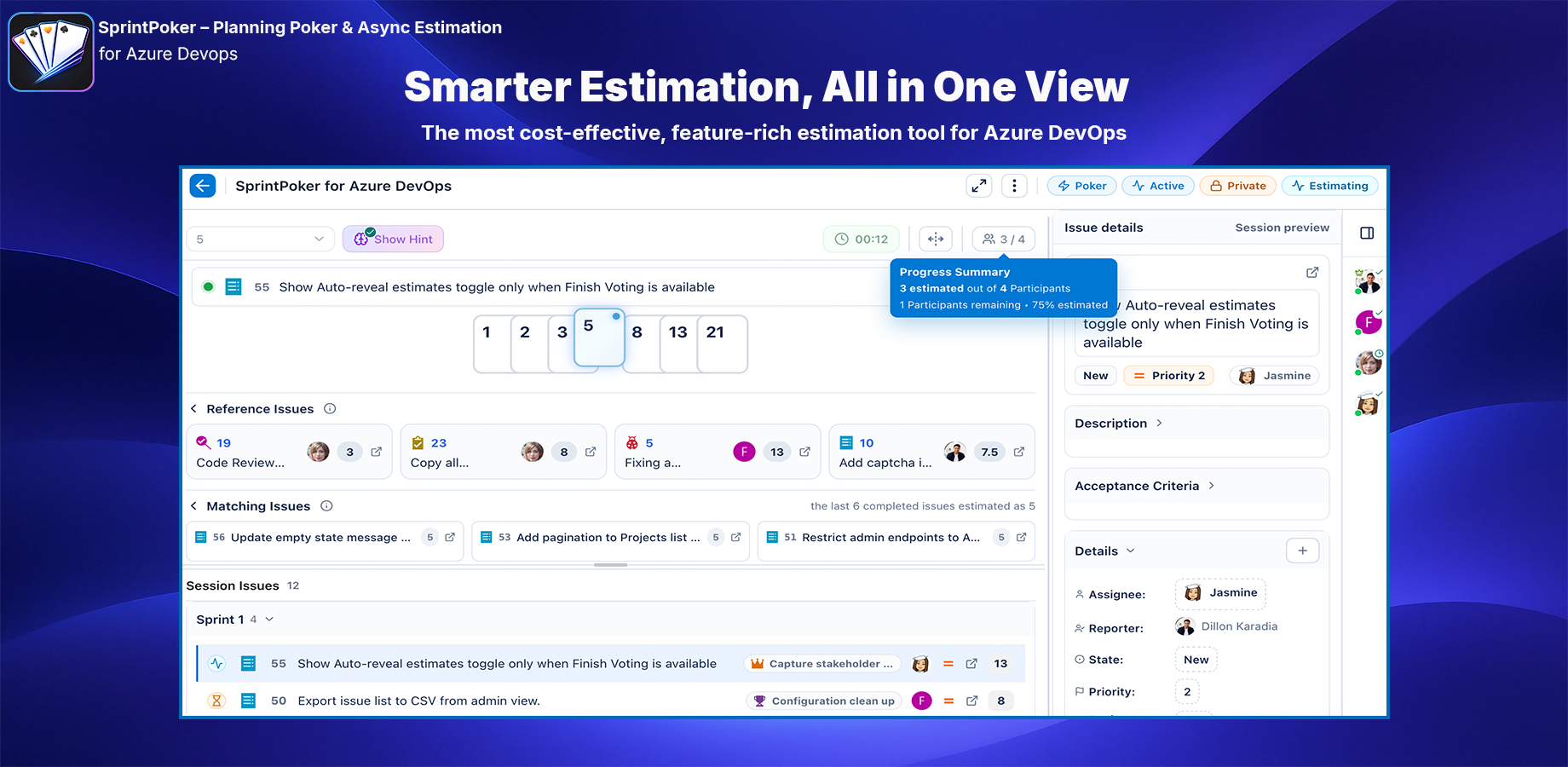Switch to Session preview tab
The height and width of the screenshot is (767, 1568).
(1282, 228)
